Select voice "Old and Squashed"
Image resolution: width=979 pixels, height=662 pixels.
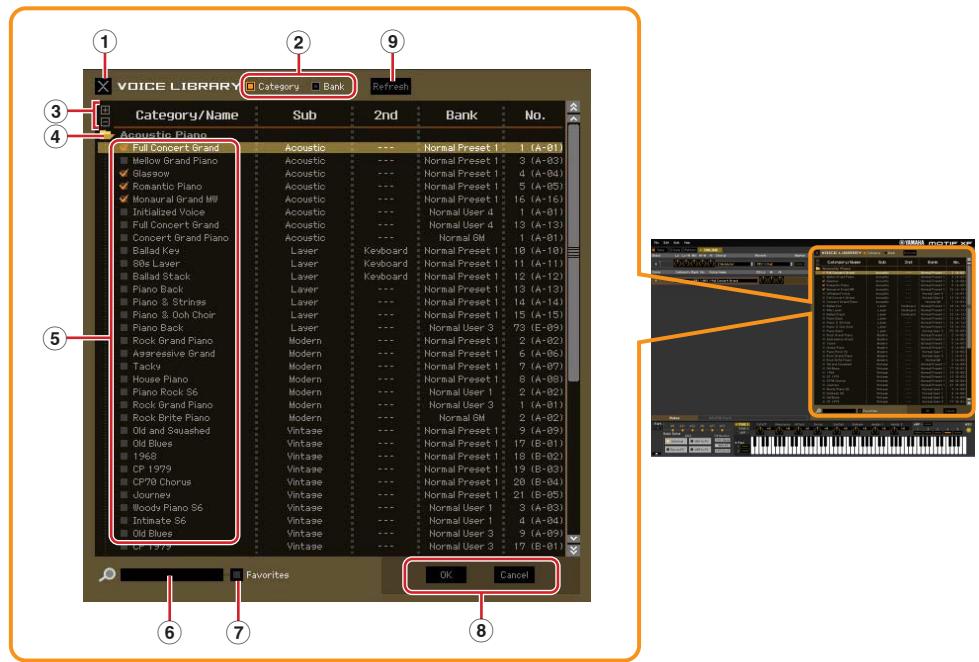[x=171, y=430]
